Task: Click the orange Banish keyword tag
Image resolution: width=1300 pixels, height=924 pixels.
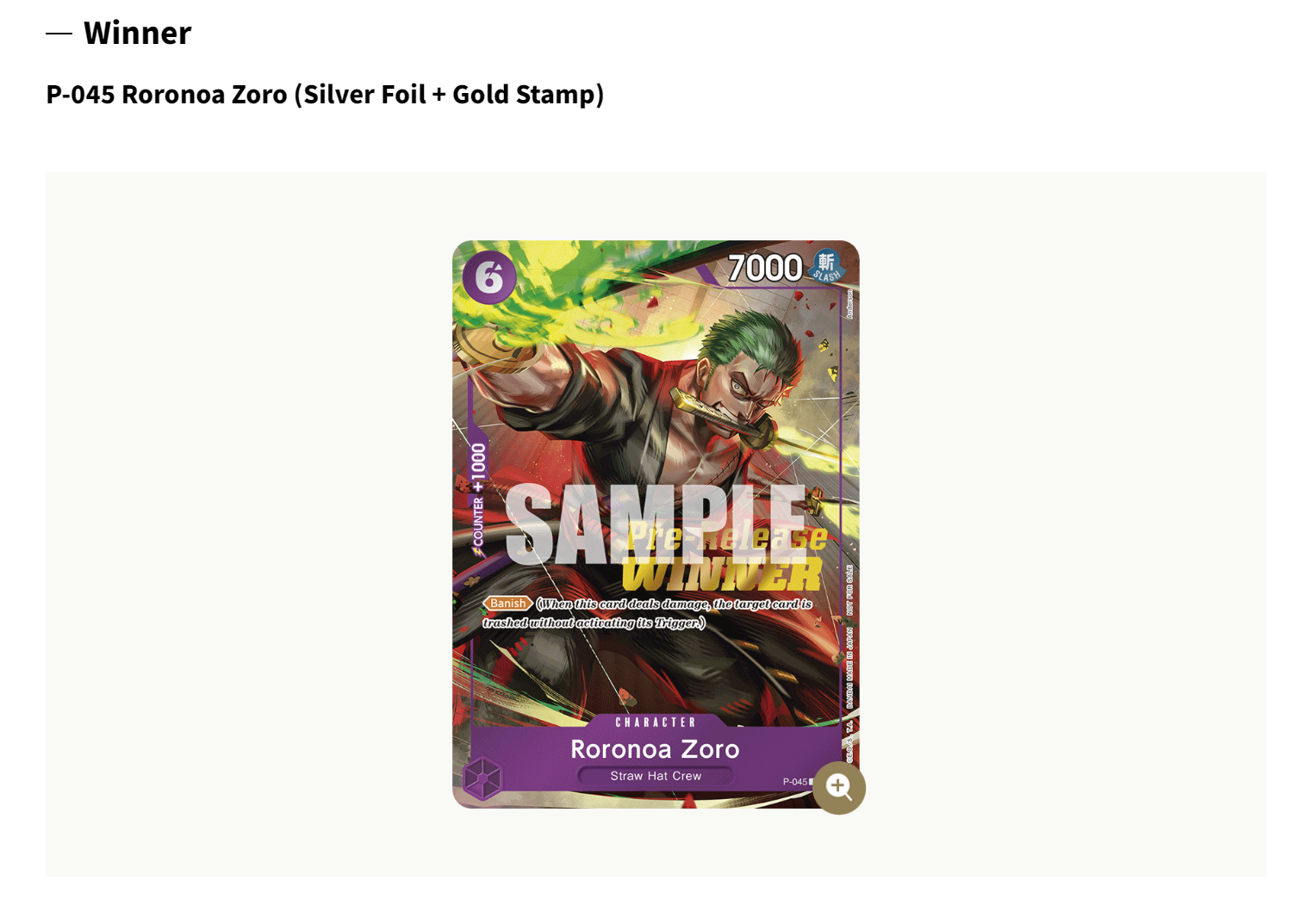Action: (x=507, y=604)
